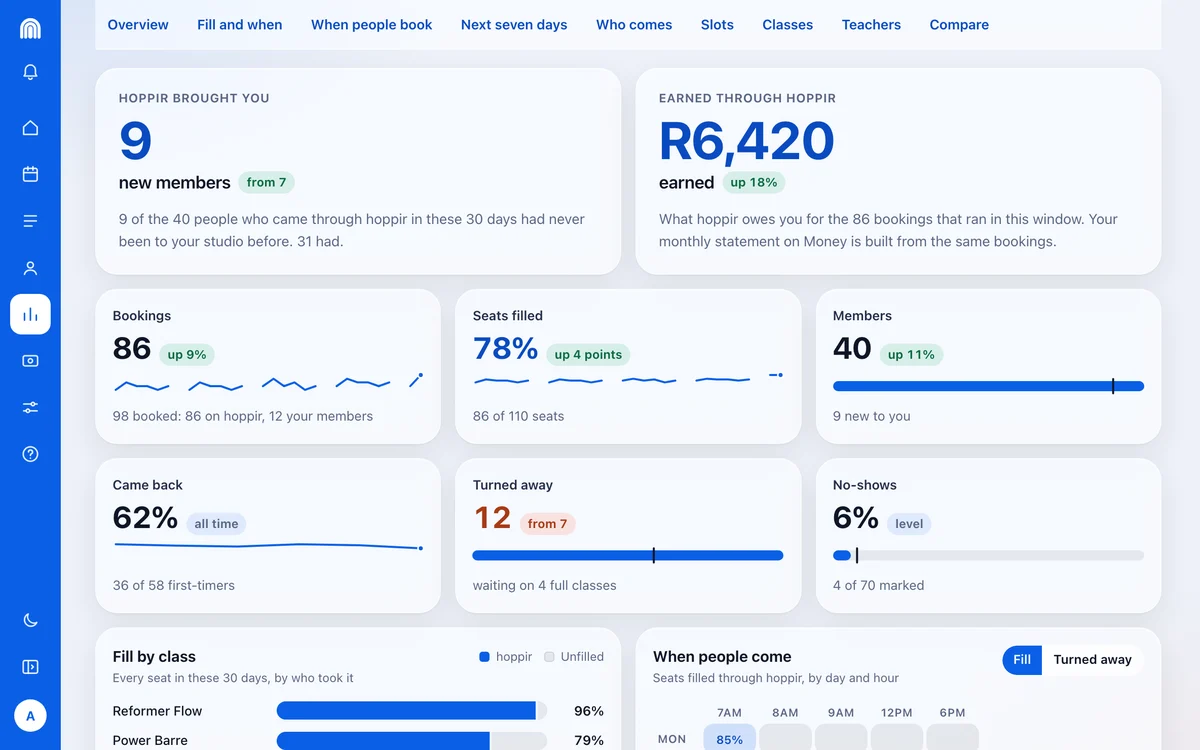Click the 'level' no-shows badge
This screenshot has height=750, width=1200.
coord(909,523)
